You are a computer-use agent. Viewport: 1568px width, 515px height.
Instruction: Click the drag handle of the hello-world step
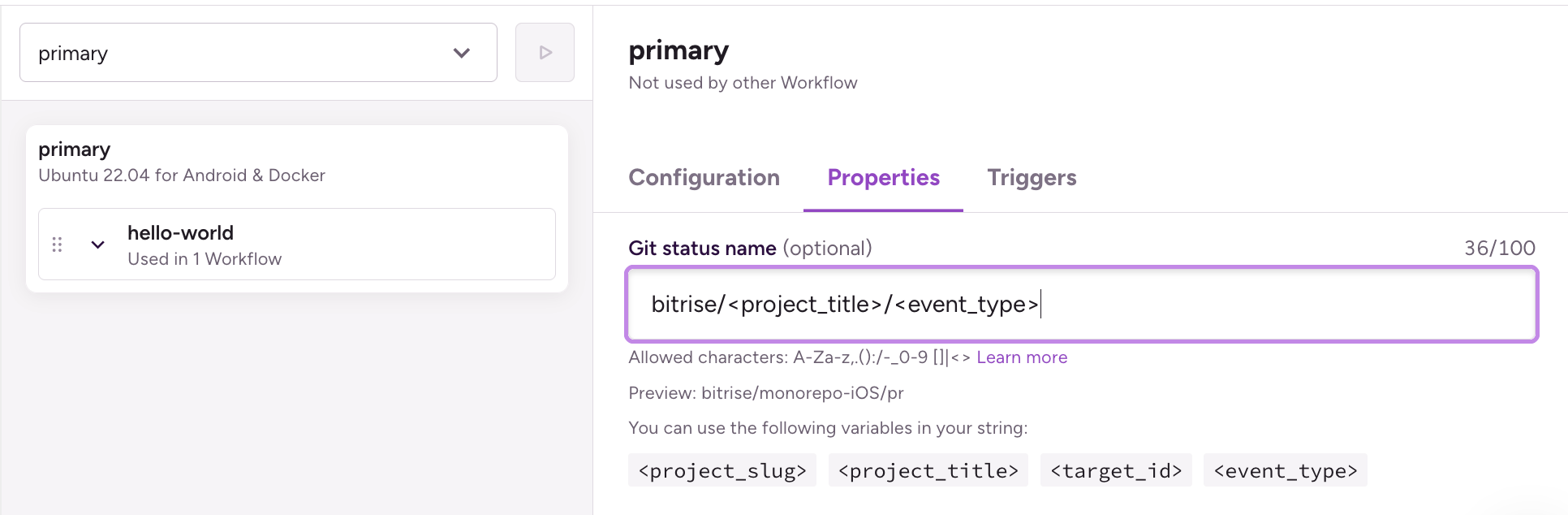click(57, 245)
